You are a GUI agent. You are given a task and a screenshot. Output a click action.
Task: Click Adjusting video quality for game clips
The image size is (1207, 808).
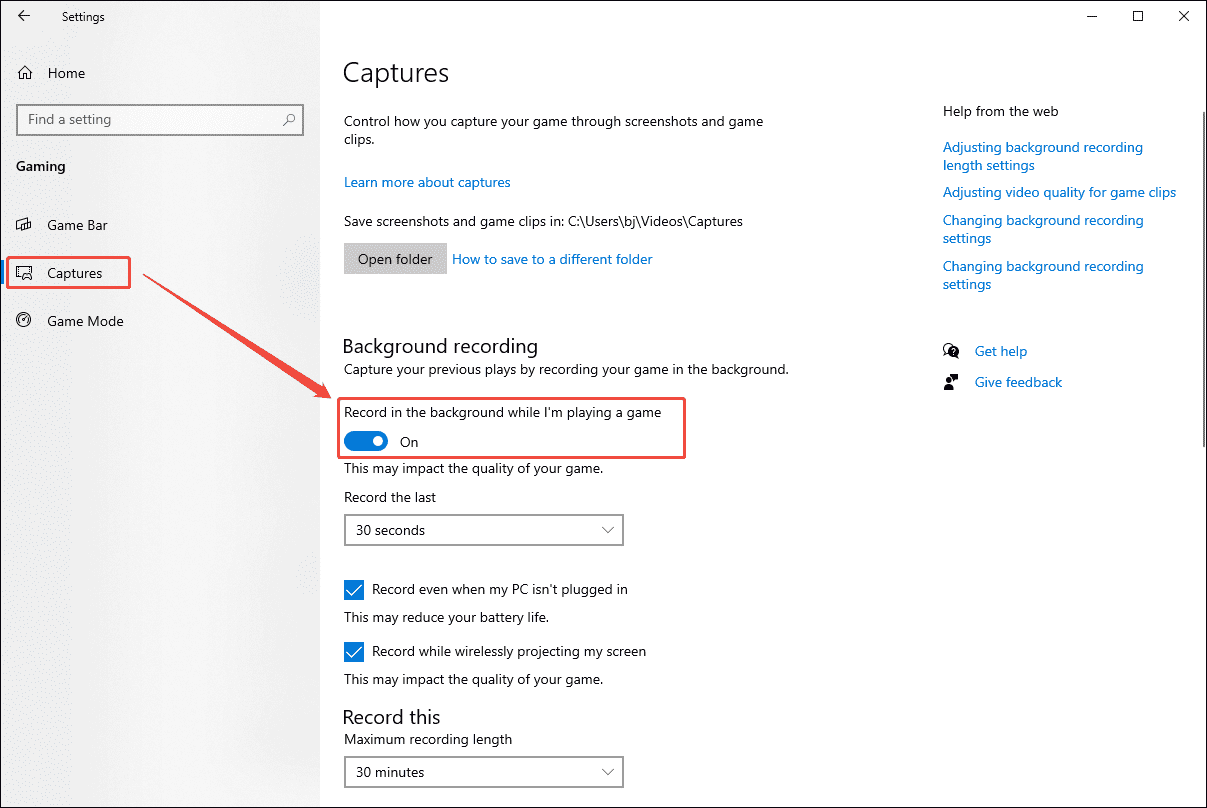click(x=1059, y=192)
